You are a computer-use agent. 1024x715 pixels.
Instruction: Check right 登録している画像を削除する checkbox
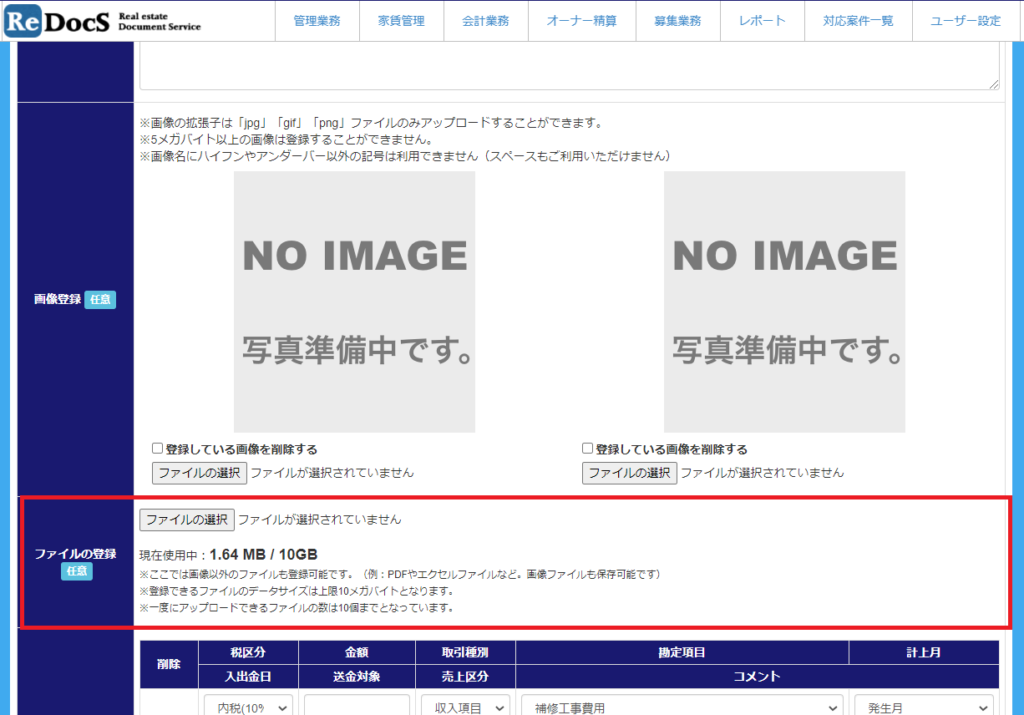(x=587, y=449)
